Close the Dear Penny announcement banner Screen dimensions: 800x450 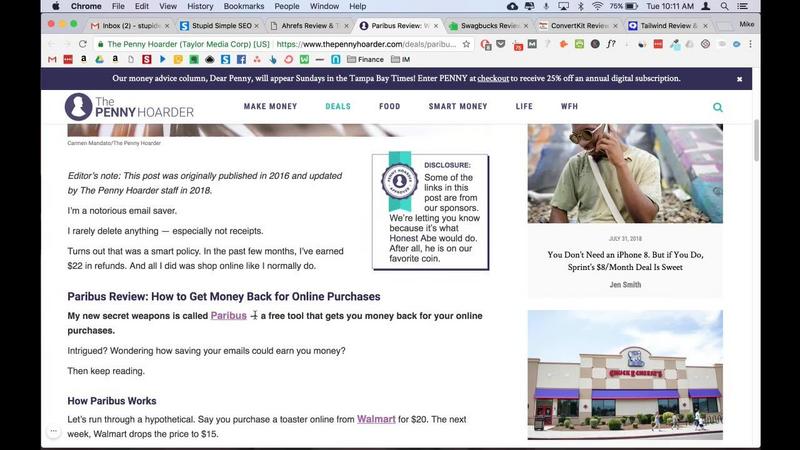739,79
